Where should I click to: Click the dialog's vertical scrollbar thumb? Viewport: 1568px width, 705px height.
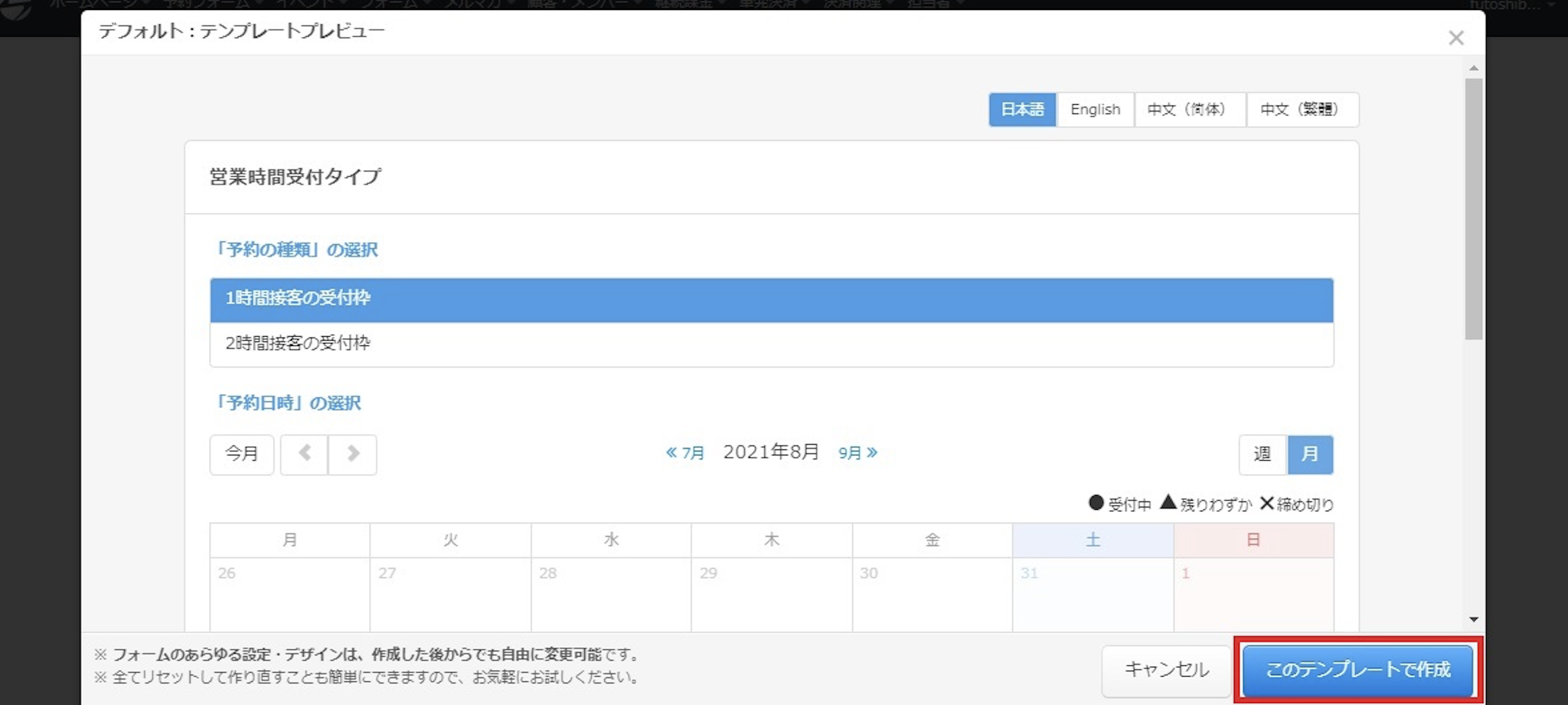pyautogui.click(x=1473, y=207)
